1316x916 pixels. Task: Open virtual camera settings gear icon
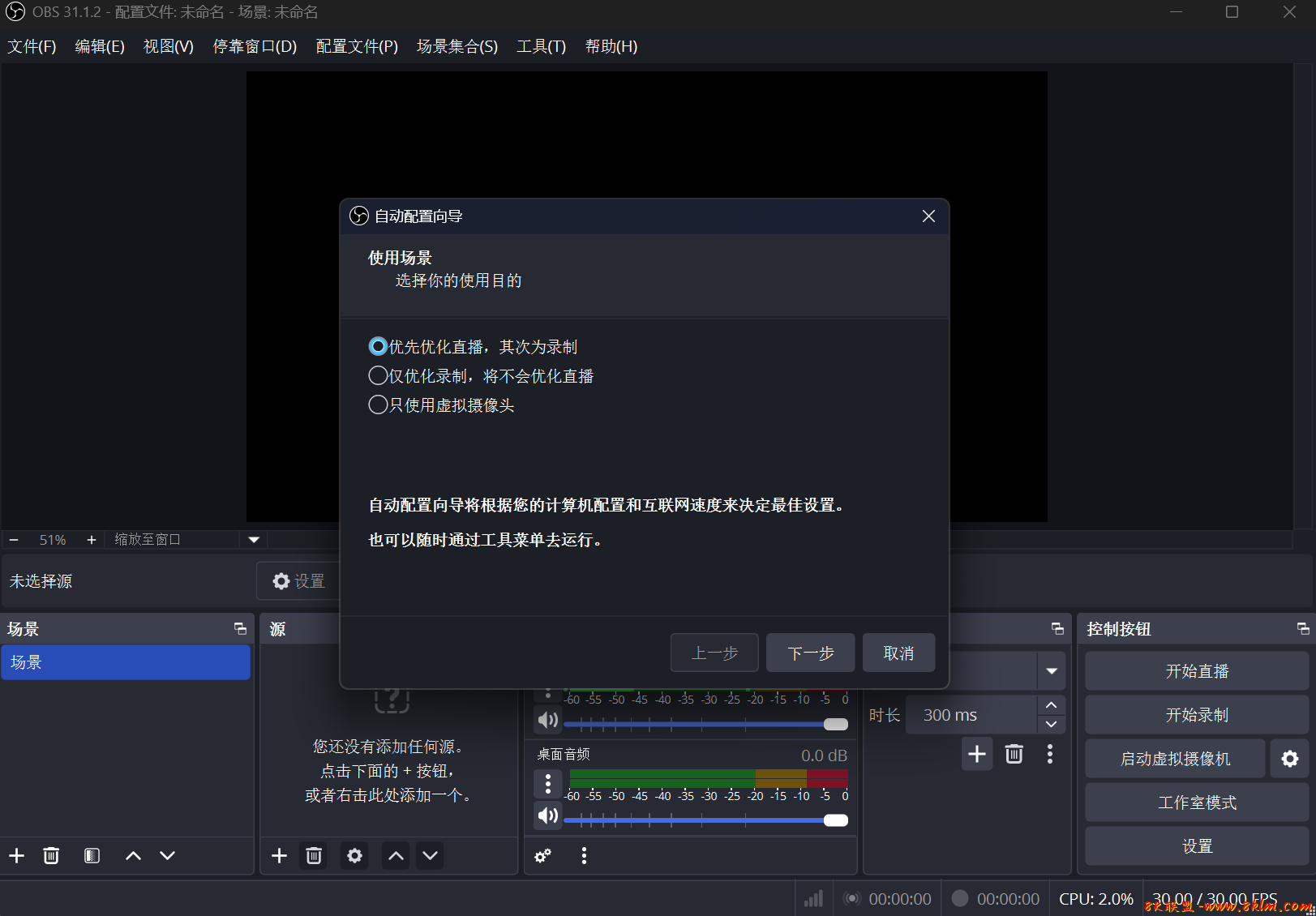[x=1289, y=759]
